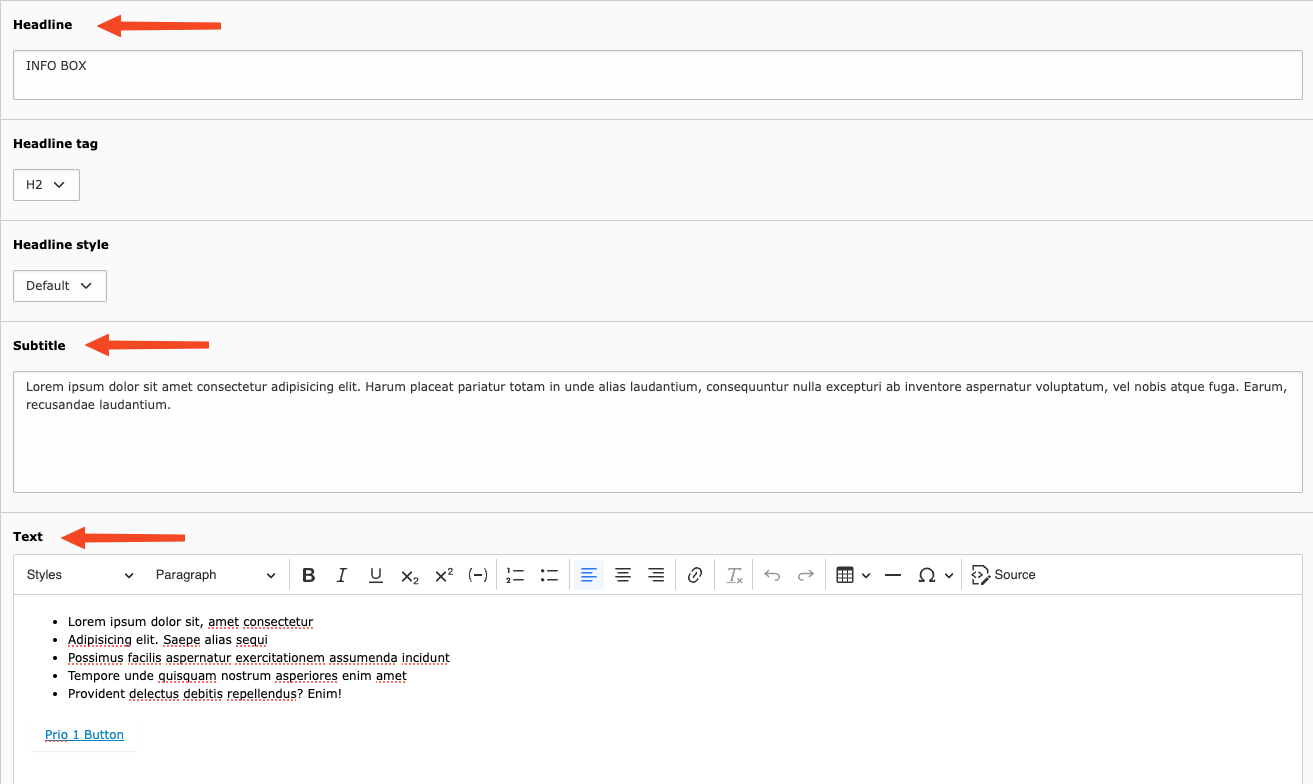The height and width of the screenshot is (784, 1313).
Task: Open the Paragraph format dropdown
Action: 215,575
